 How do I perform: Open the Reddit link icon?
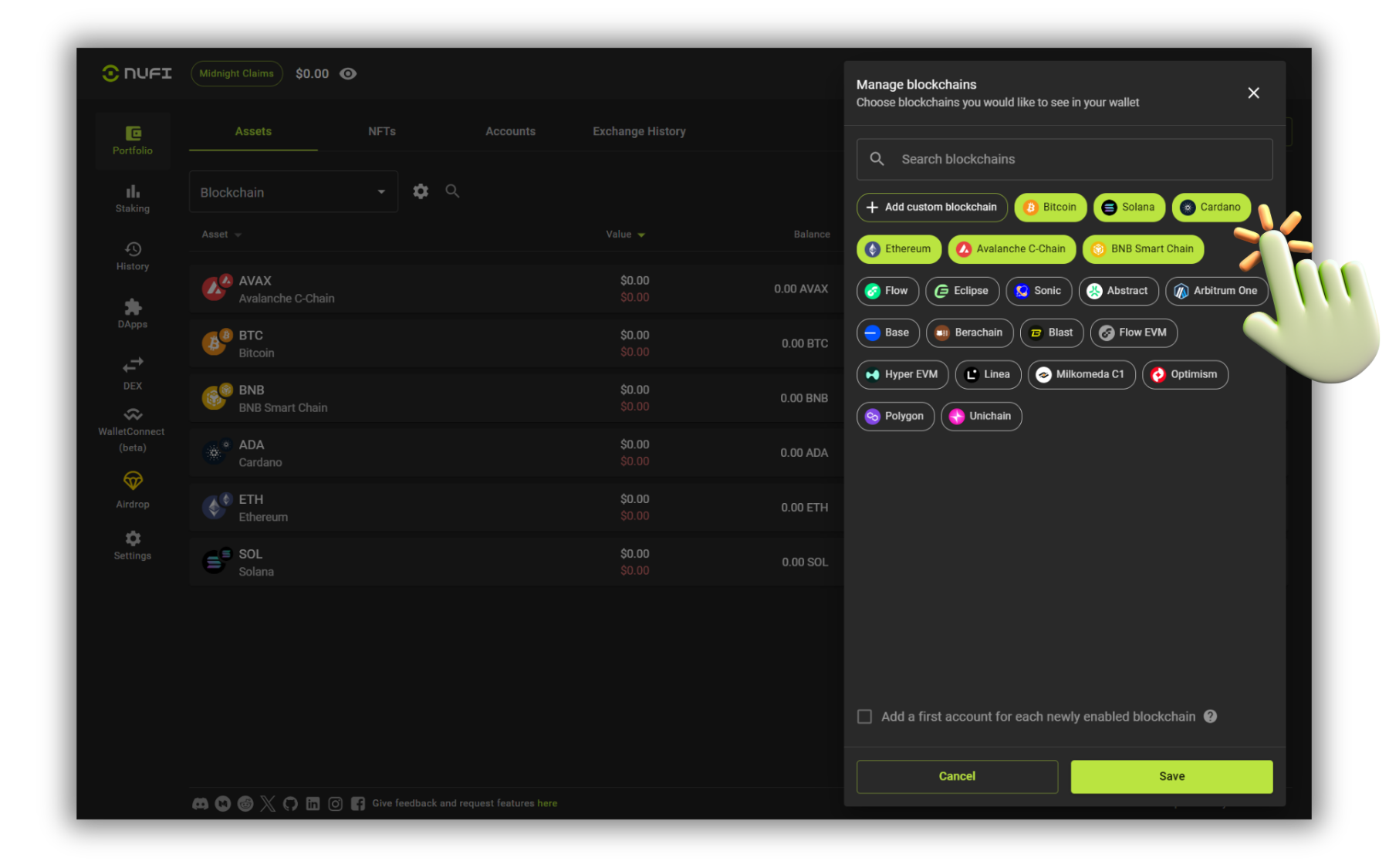(x=245, y=804)
